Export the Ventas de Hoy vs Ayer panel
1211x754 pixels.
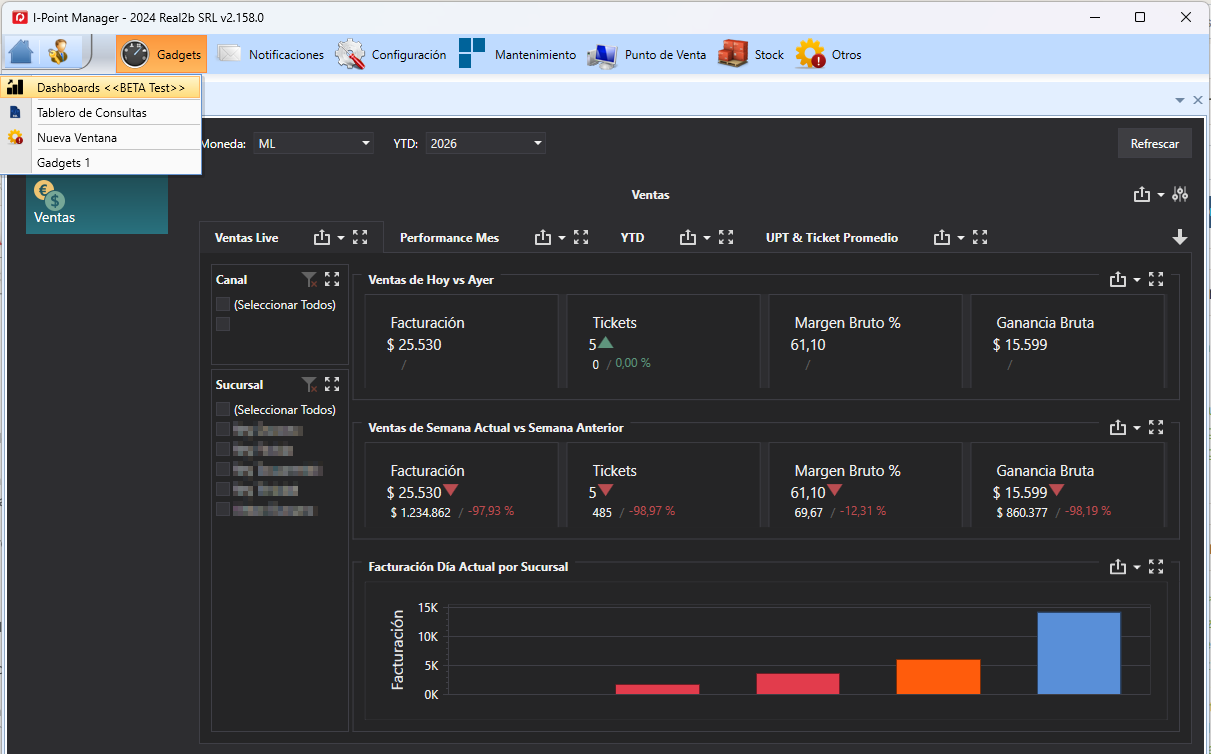click(1118, 280)
